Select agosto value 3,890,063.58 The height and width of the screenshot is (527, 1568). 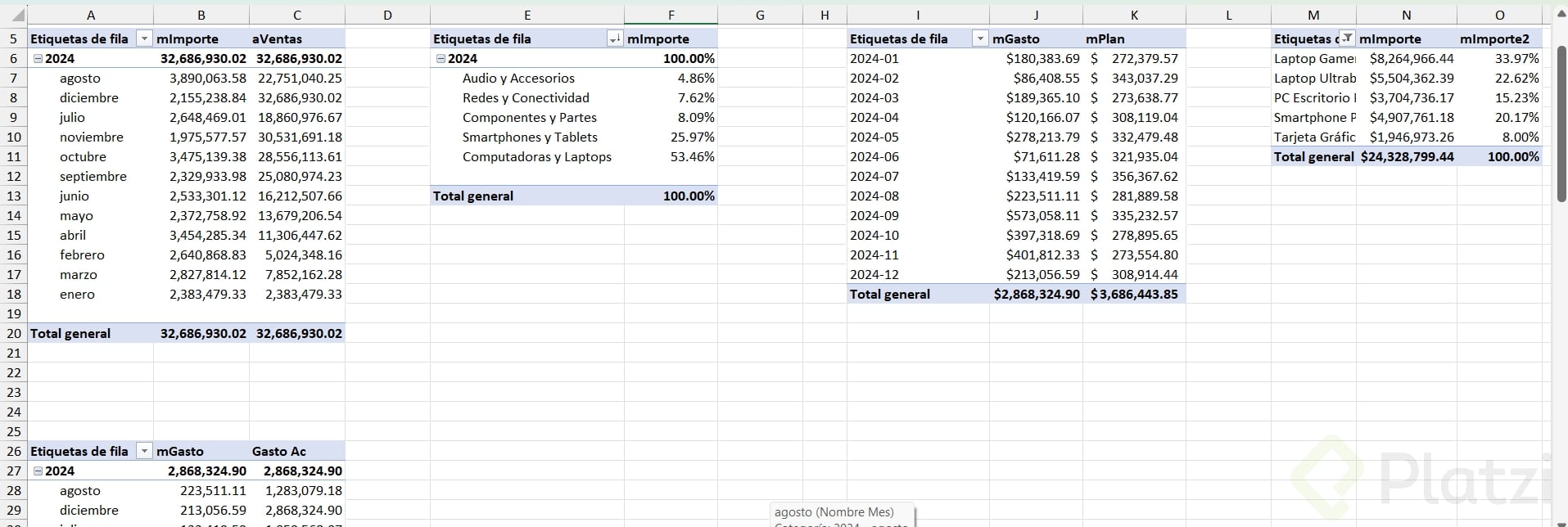pos(201,78)
